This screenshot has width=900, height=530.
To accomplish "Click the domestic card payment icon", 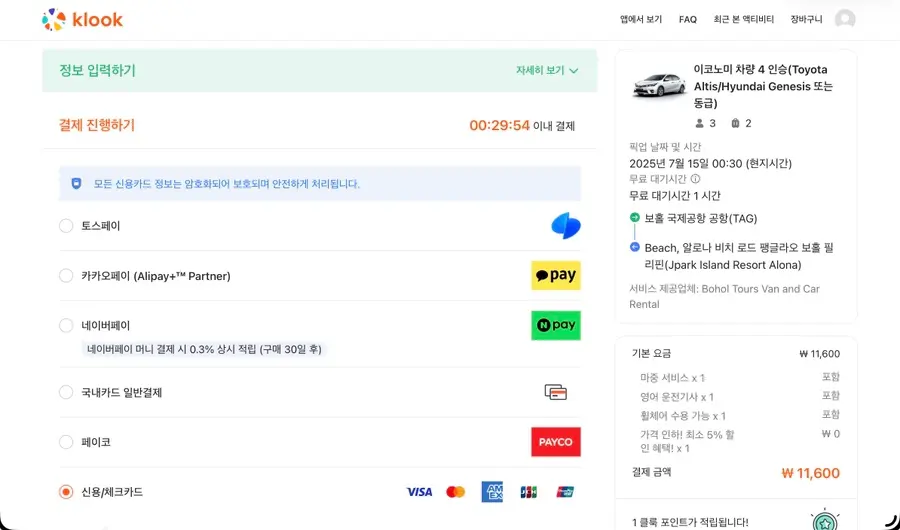I will pos(556,392).
